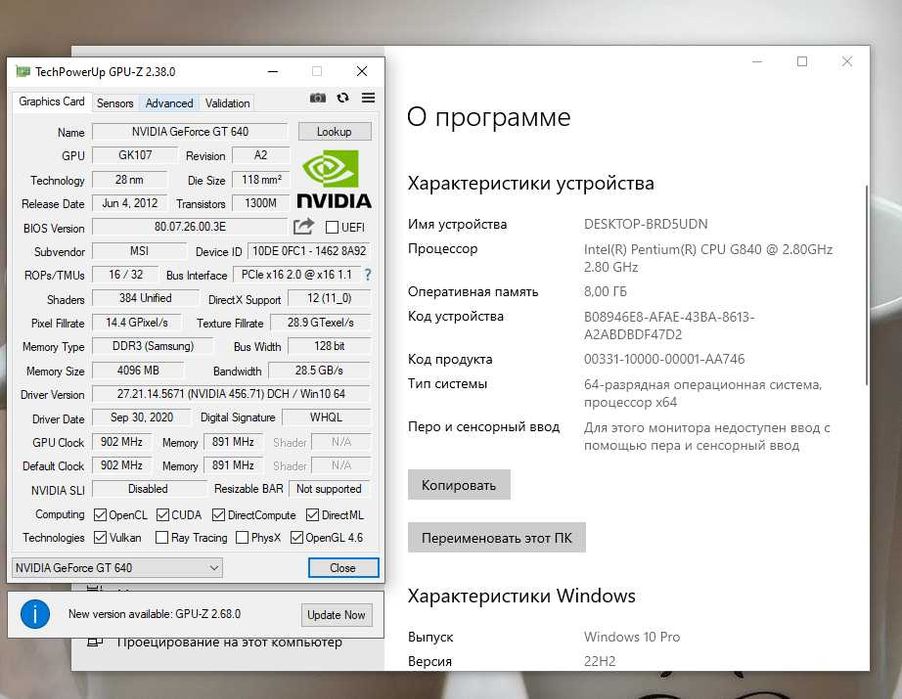Click the Resizable BAR value Not supported
The height and width of the screenshot is (699, 902).
[329, 489]
